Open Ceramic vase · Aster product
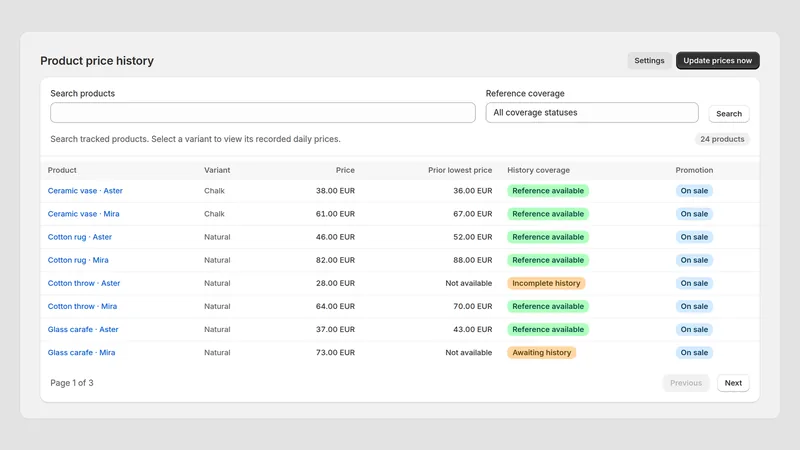This screenshot has height=450, width=800. (x=85, y=191)
